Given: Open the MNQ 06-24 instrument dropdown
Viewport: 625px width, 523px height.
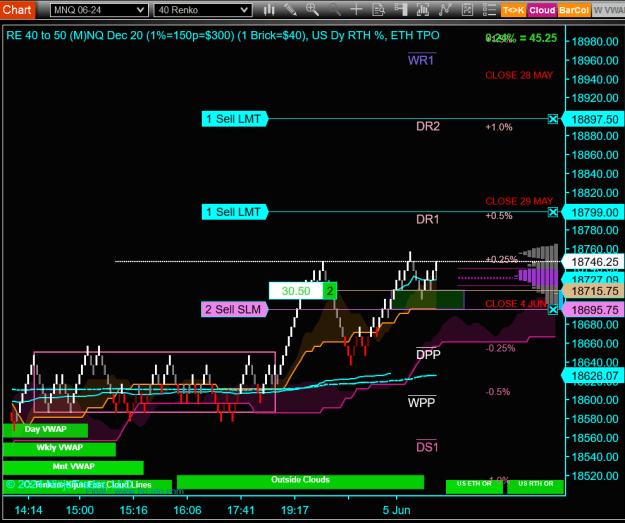Looking at the screenshot, I should (x=99, y=10).
